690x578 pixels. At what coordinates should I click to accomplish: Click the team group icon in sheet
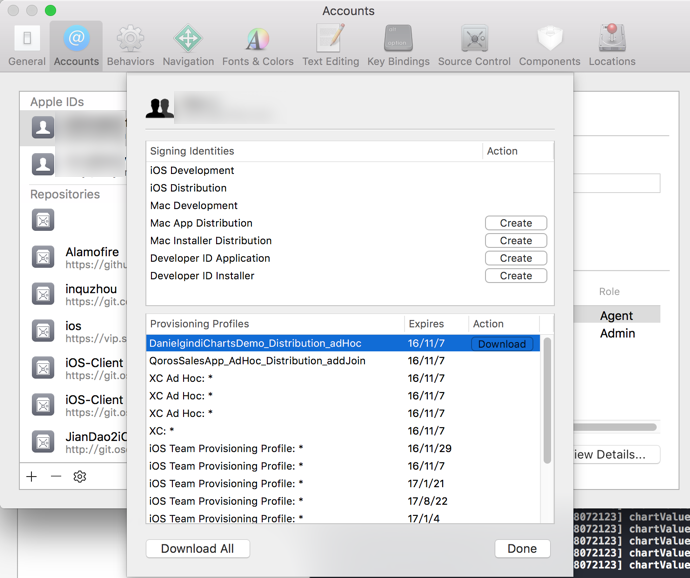(159, 108)
